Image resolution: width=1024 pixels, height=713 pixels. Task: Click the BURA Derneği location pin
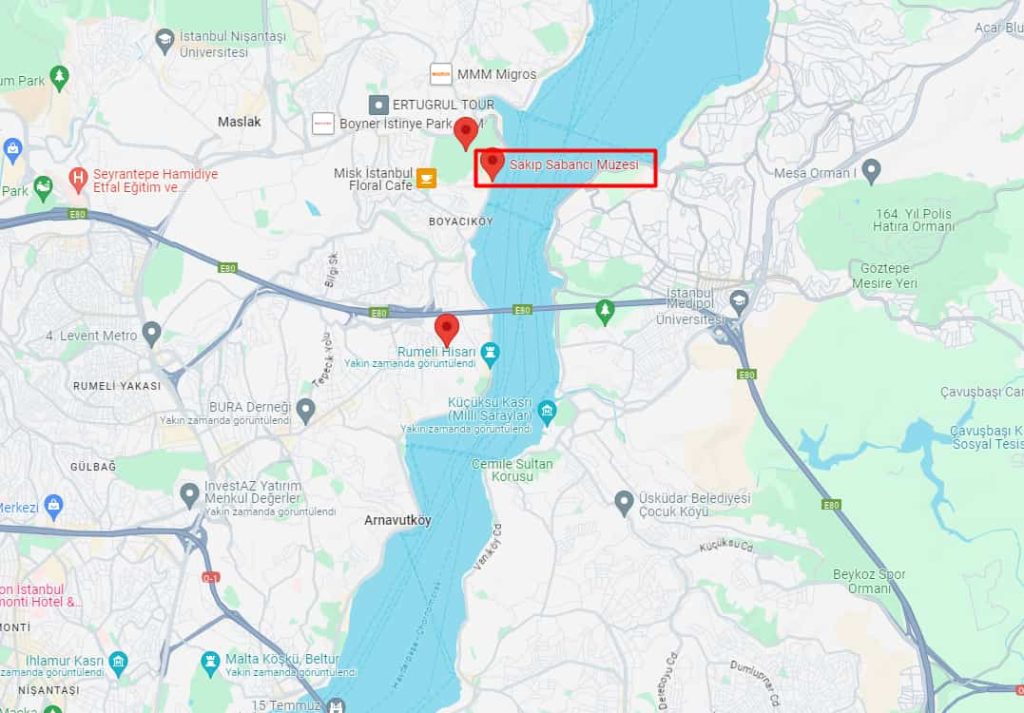(306, 411)
